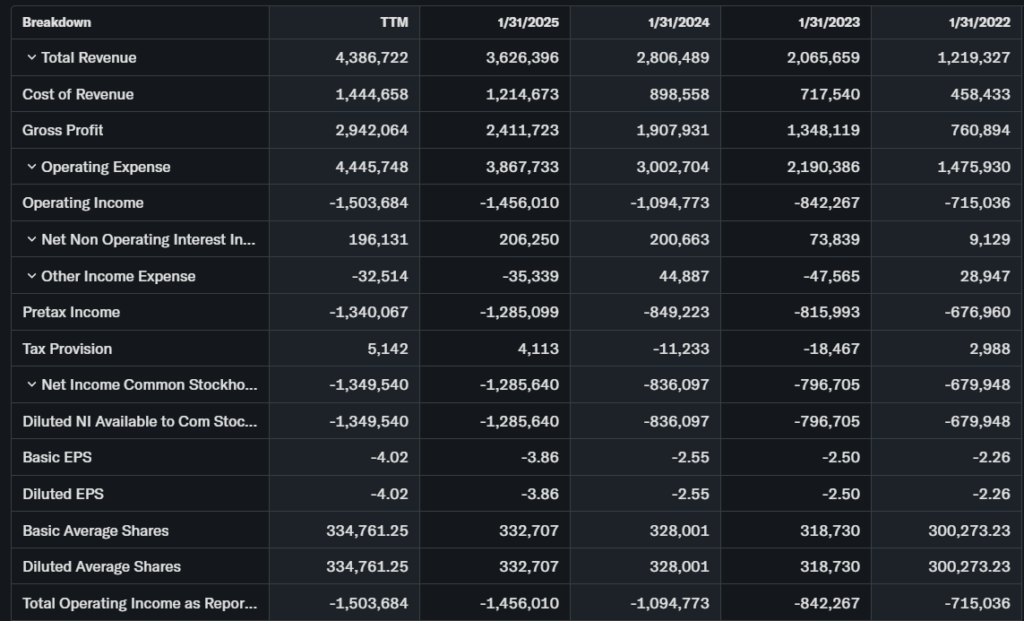Expand Net Non Operating Interest chevron
Image resolution: width=1024 pixels, height=621 pixels.
click(31, 240)
